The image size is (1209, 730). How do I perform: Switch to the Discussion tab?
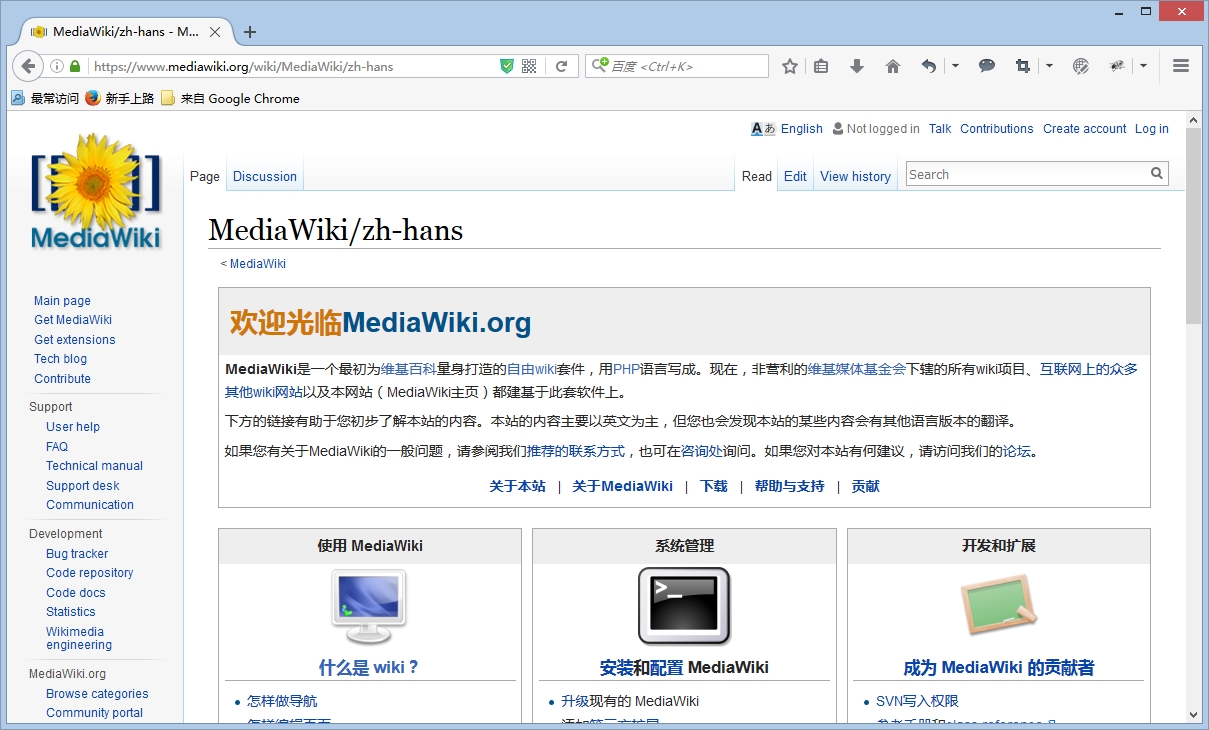[x=264, y=177]
